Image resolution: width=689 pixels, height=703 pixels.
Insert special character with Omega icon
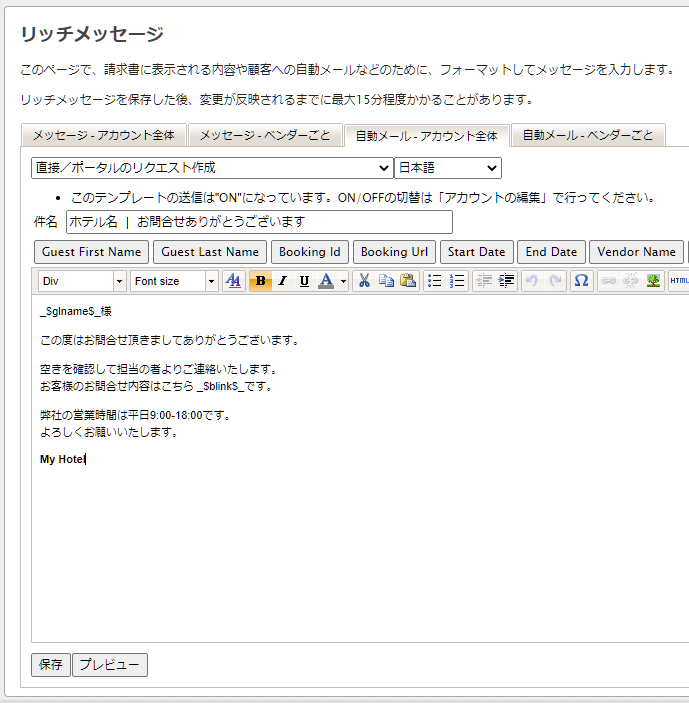[x=581, y=281]
